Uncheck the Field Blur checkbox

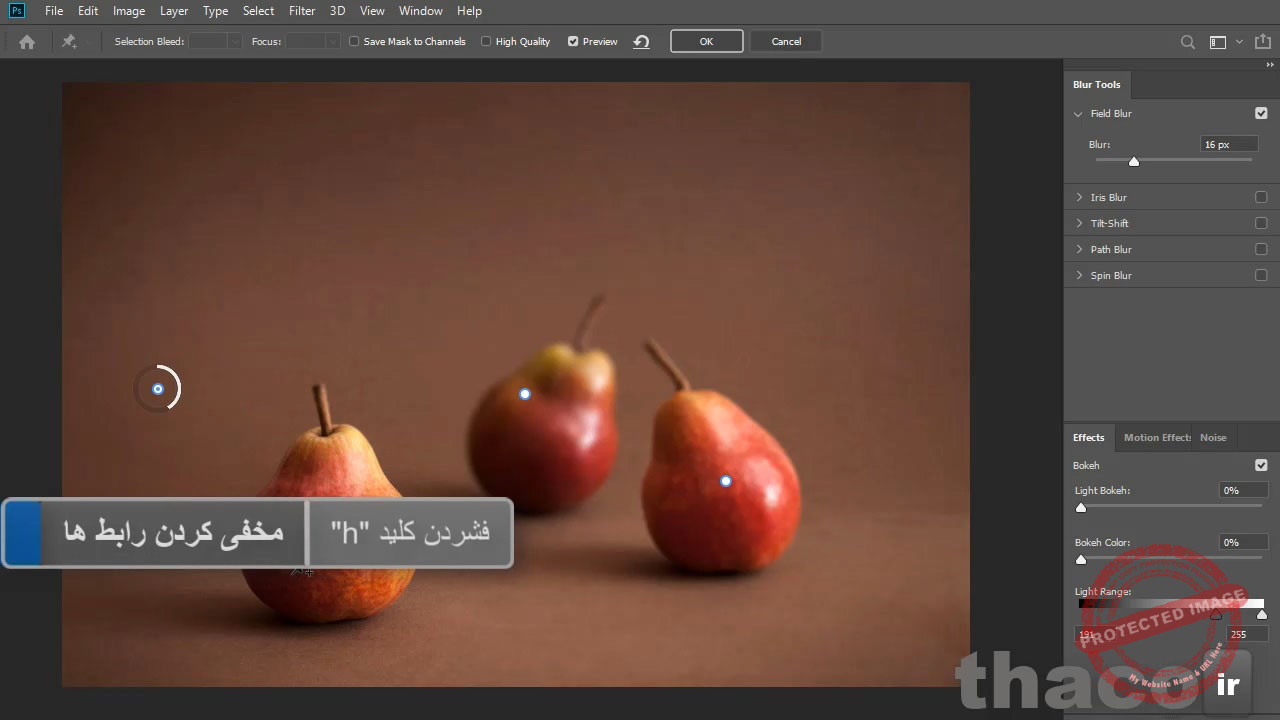coord(1261,114)
